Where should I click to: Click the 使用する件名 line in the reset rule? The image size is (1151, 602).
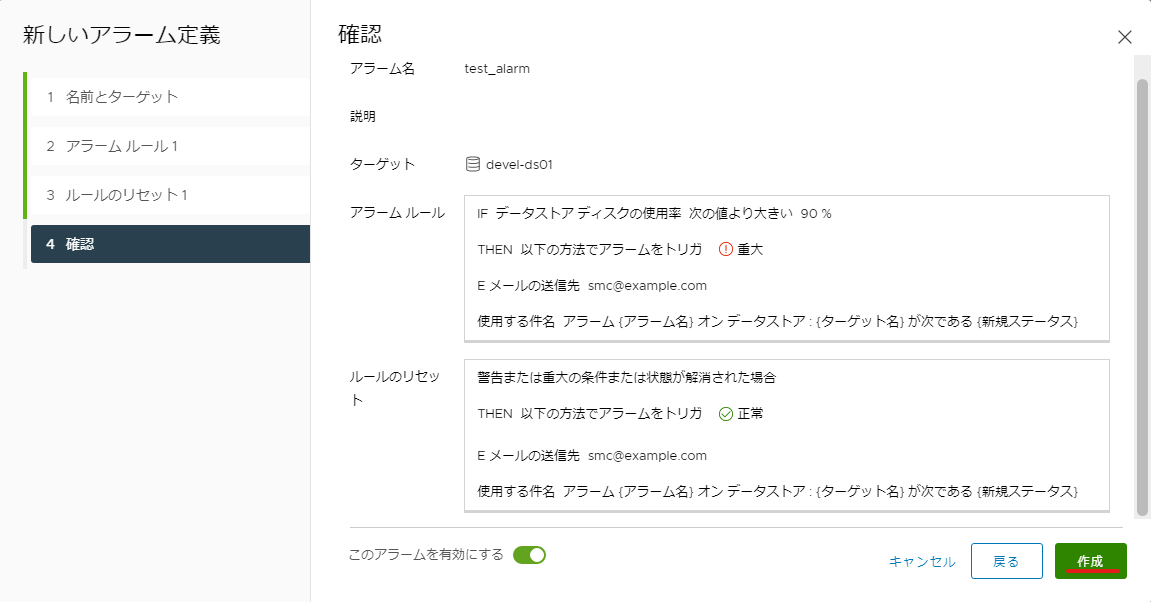777,491
